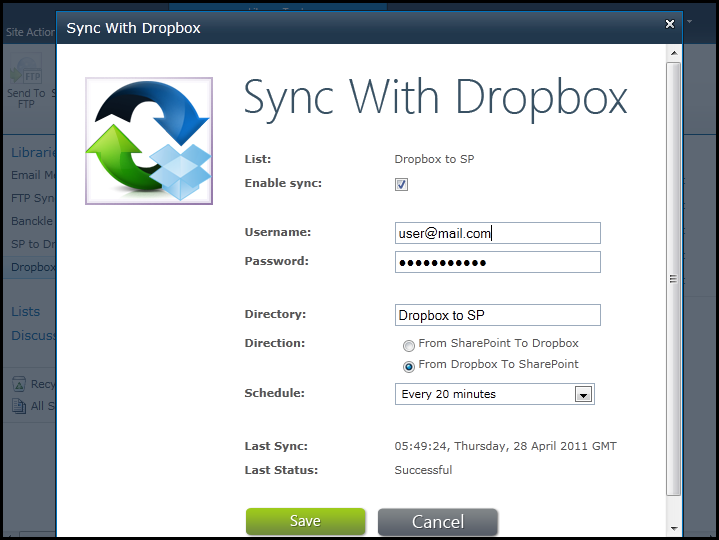
Task: Click the 'Dropbox to SP' list name text
Action: pos(434,159)
